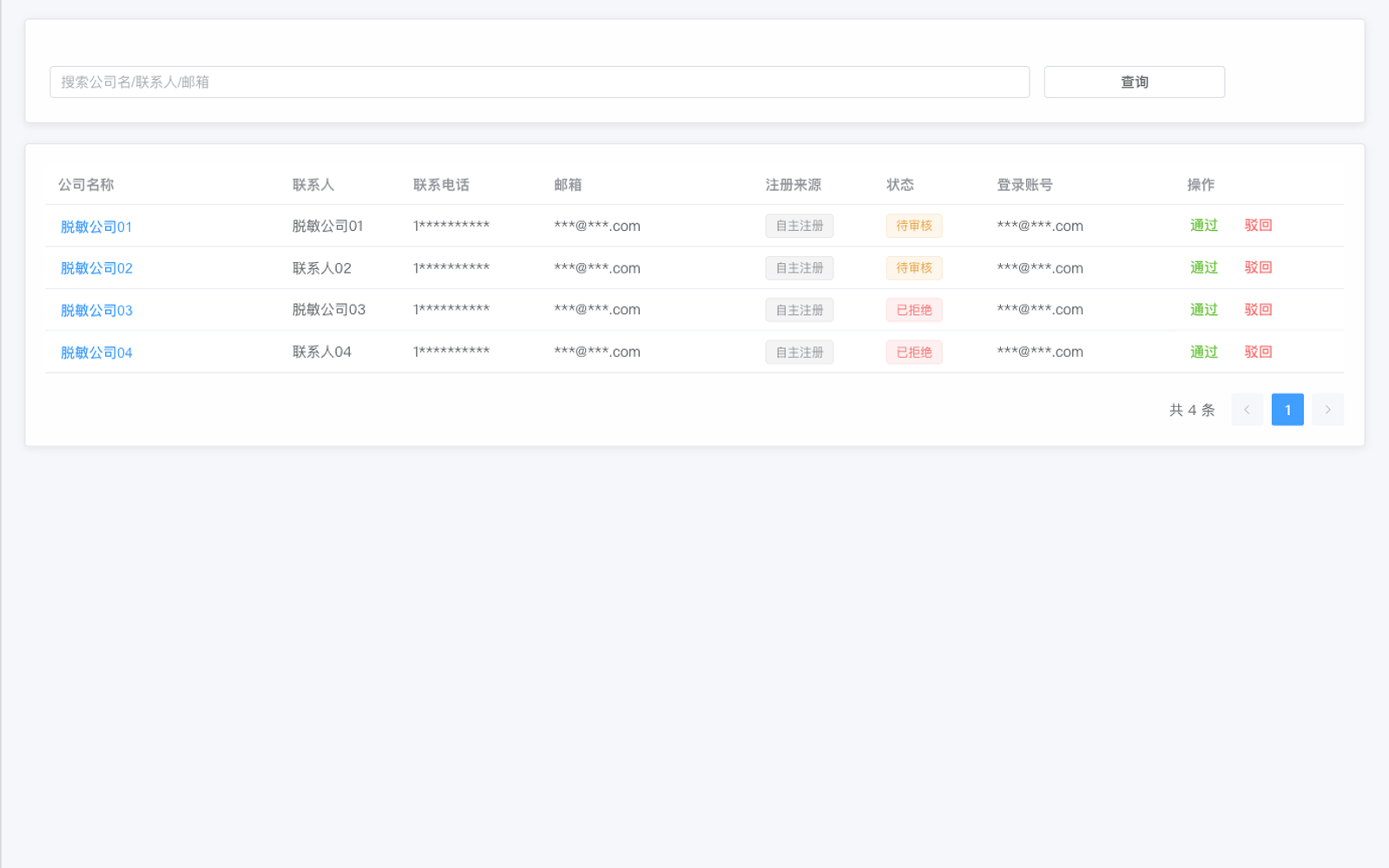The width and height of the screenshot is (1389, 868).
Task: Open company link 脱敏公司03
Action: (96, 310)
